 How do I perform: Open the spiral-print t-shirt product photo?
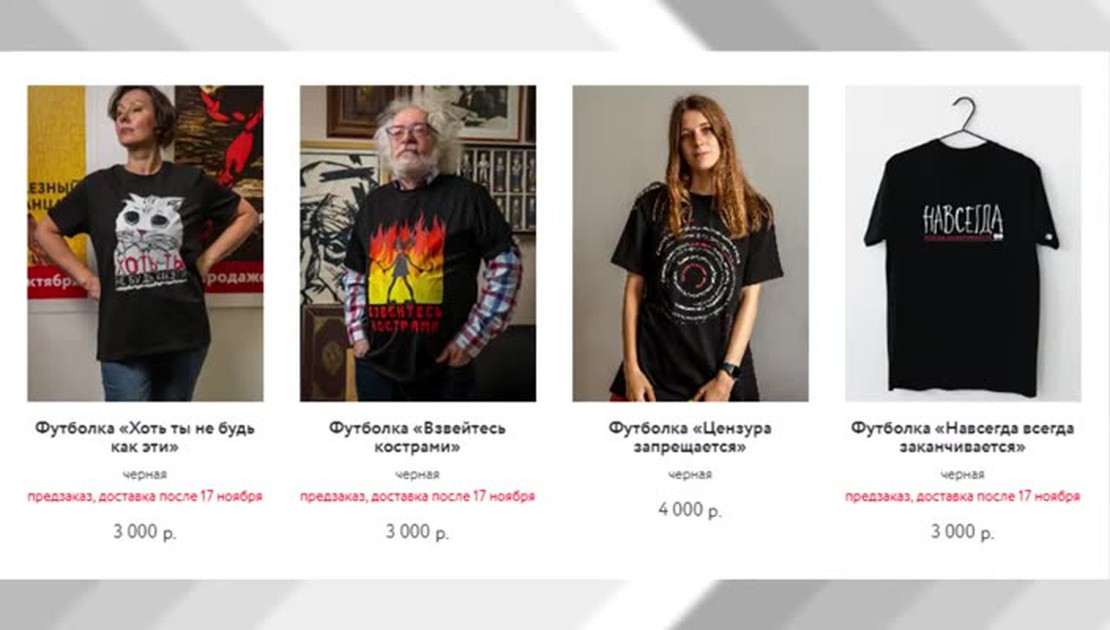(690, 243)
